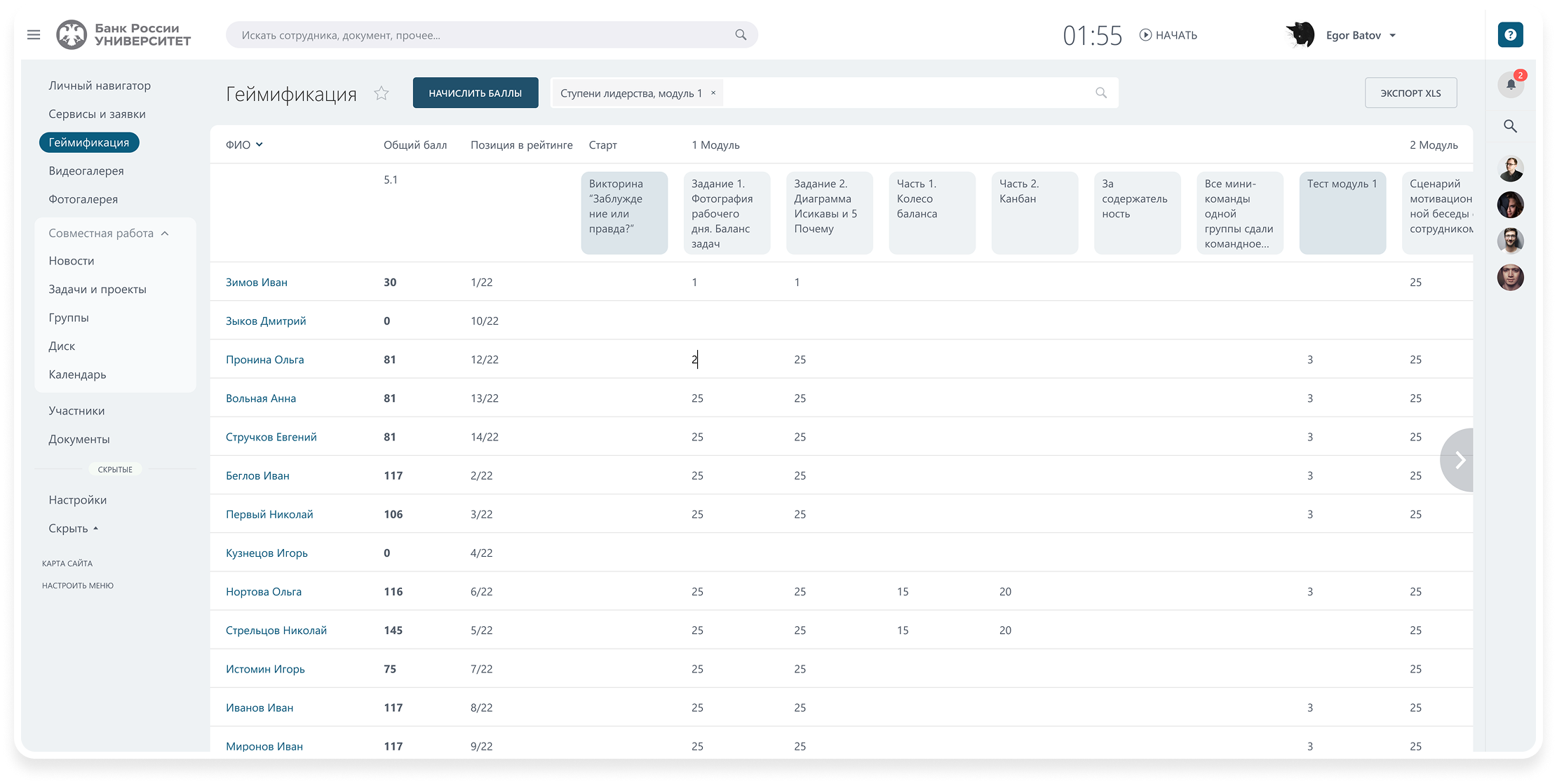Open the first contact avatar in right sidebar

coord(1511,169)
